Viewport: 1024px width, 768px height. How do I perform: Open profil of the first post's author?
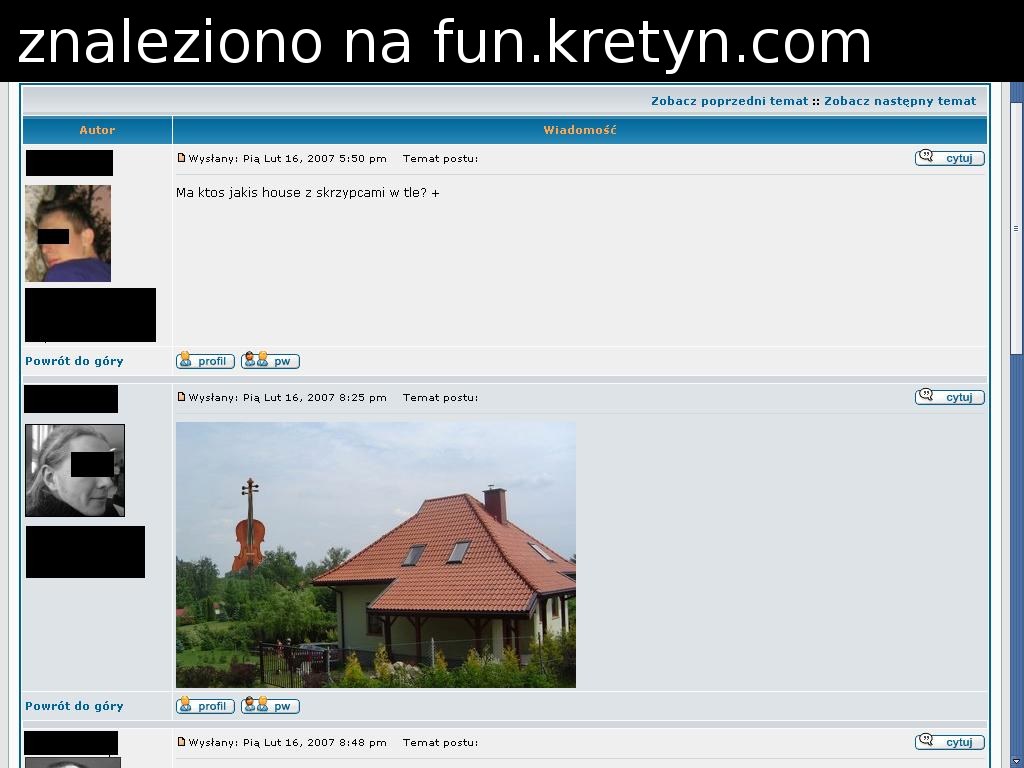coord(205,361)
